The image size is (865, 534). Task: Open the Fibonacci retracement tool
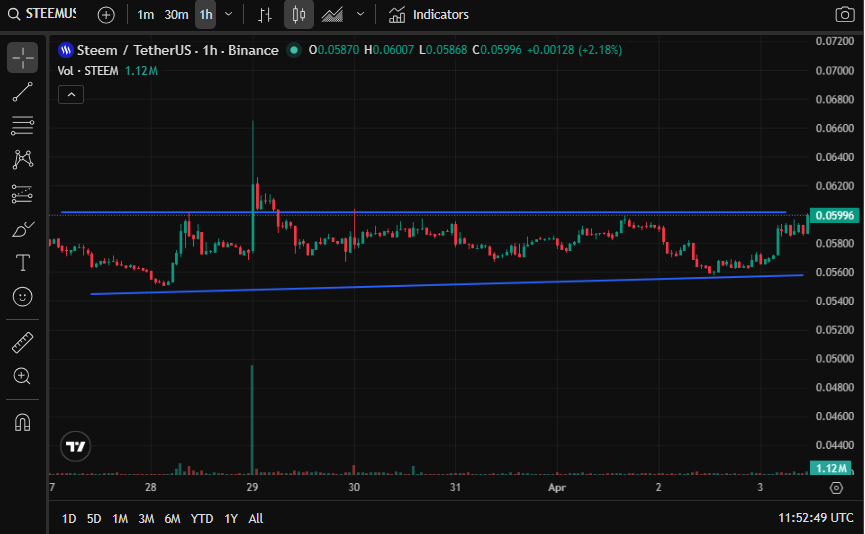pos(23,126)
